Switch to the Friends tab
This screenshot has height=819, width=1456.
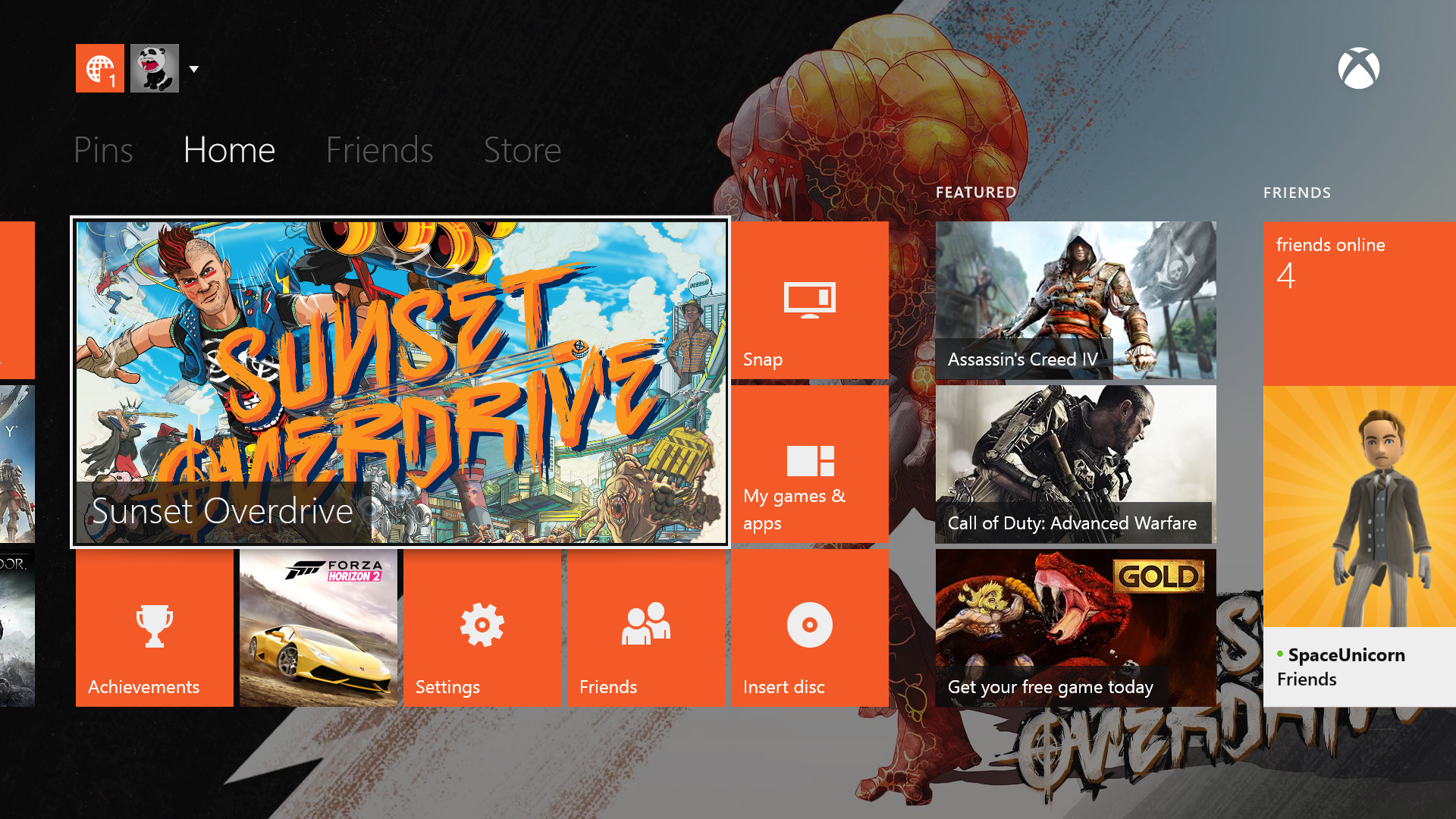(x=379, y=149)
